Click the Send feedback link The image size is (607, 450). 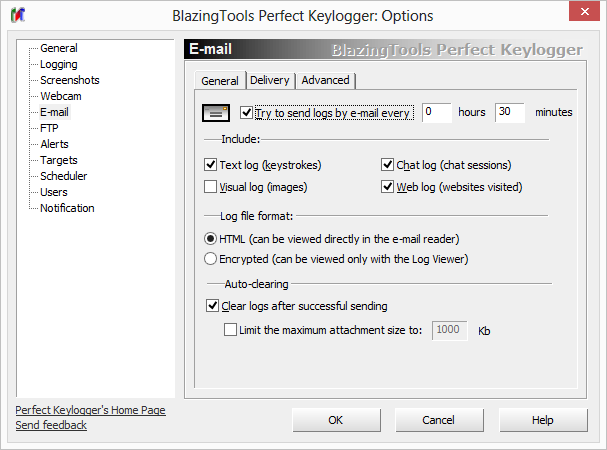(x=51, y=425)
